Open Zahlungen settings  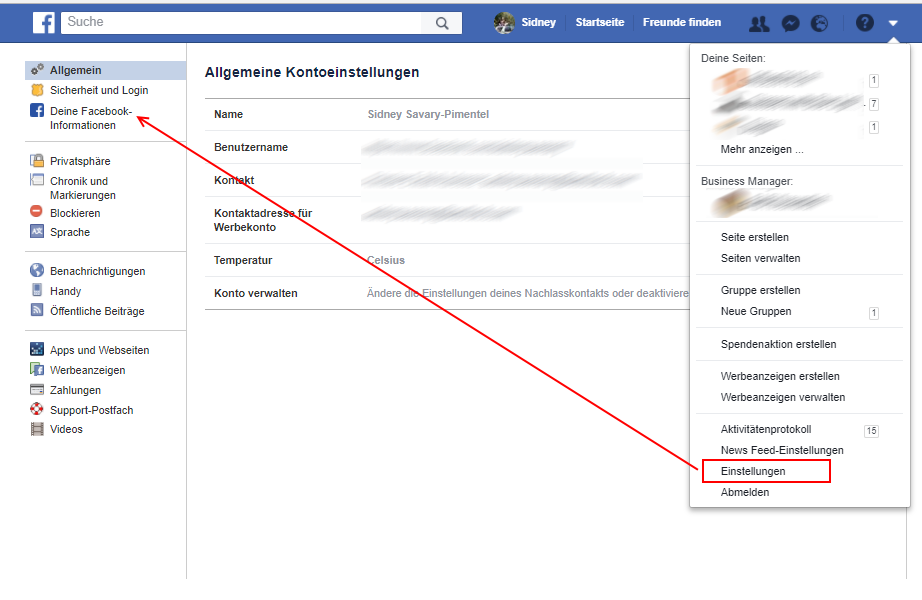(75, 390)
